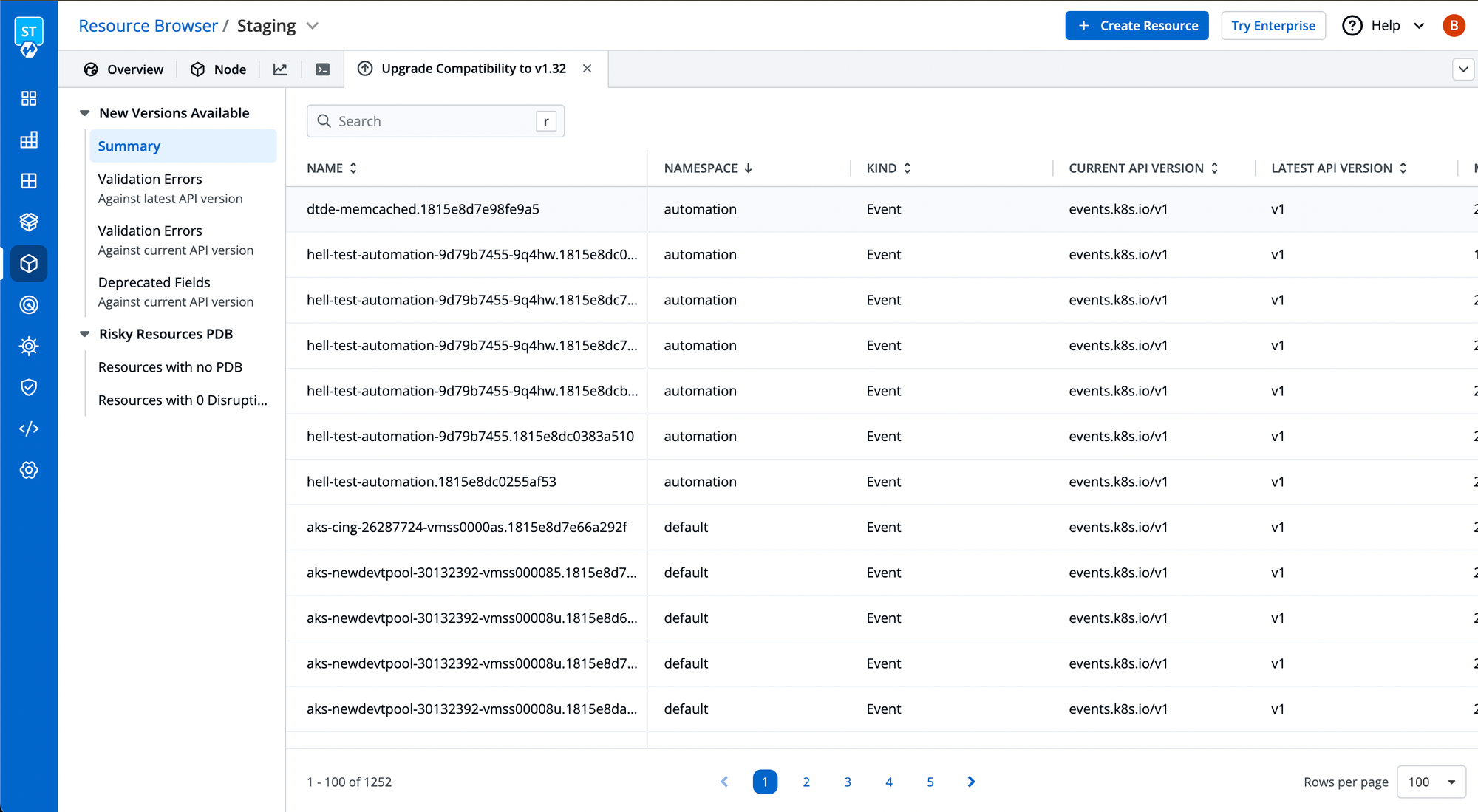1478x812 pixels.
Task: Switch to the Node tab
Action: pyautogui.click(x=218, y=69)
